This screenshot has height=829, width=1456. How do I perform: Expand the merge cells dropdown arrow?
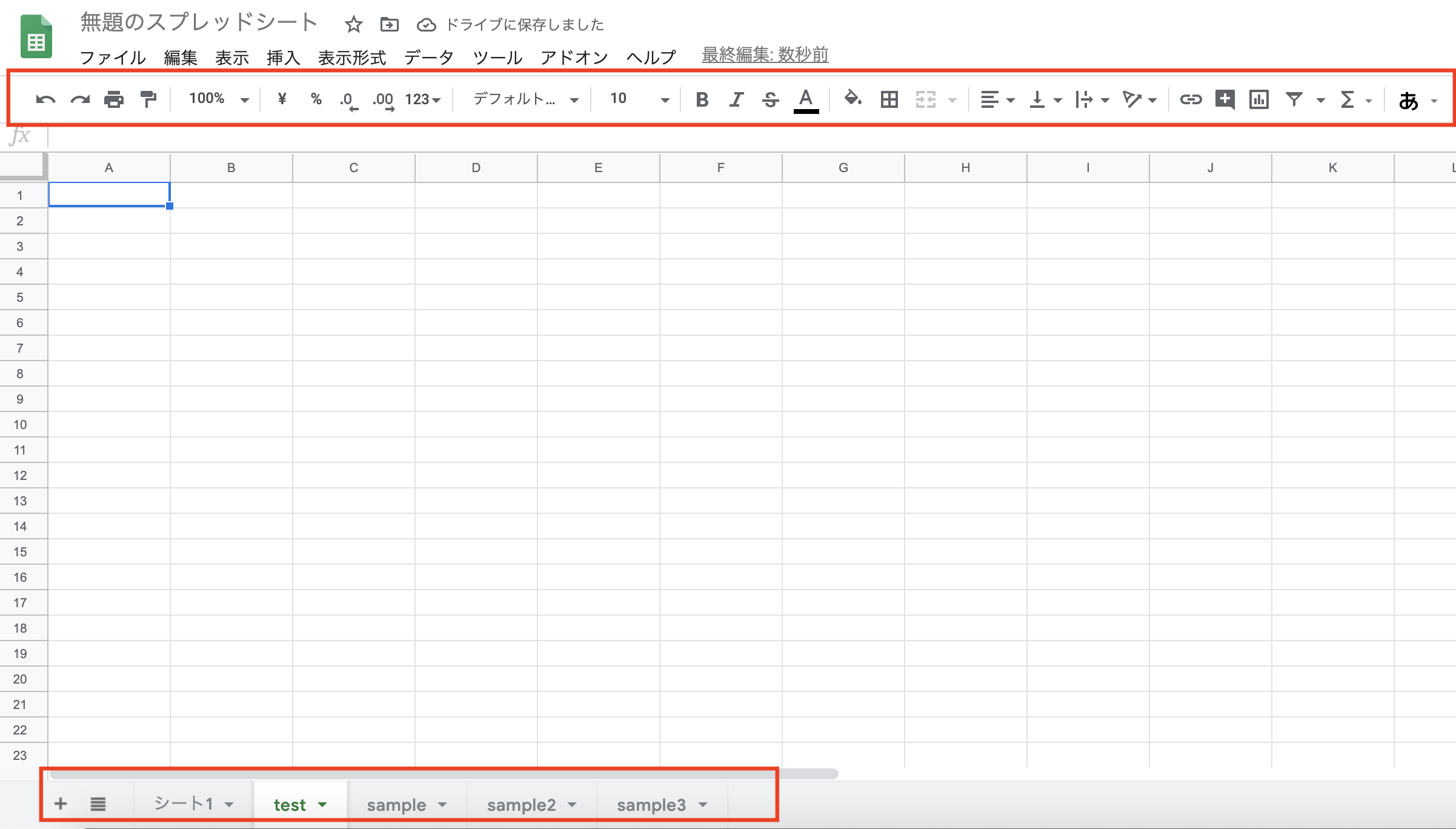click(952, 101)
